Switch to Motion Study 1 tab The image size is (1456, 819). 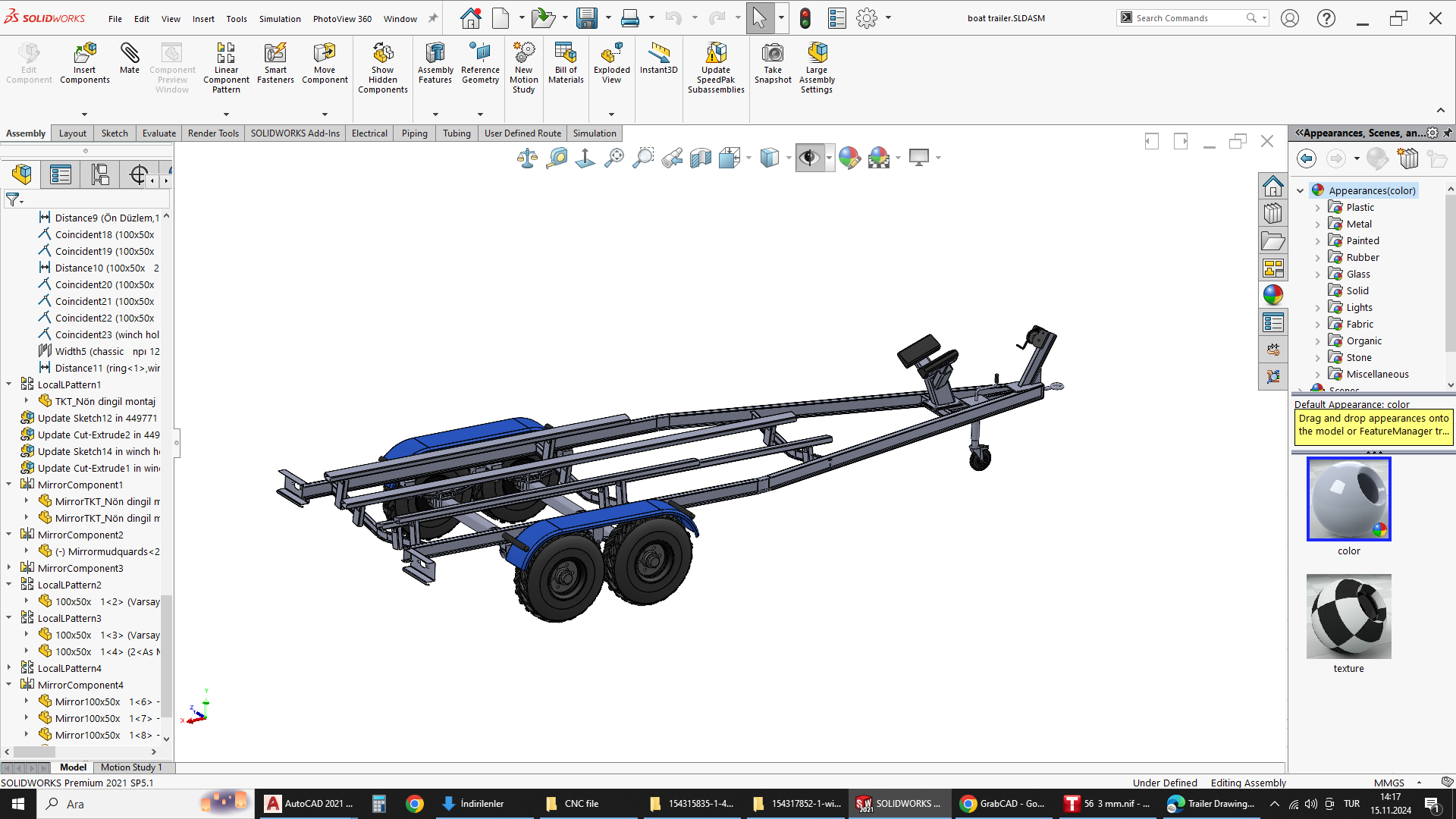[130, 767]
